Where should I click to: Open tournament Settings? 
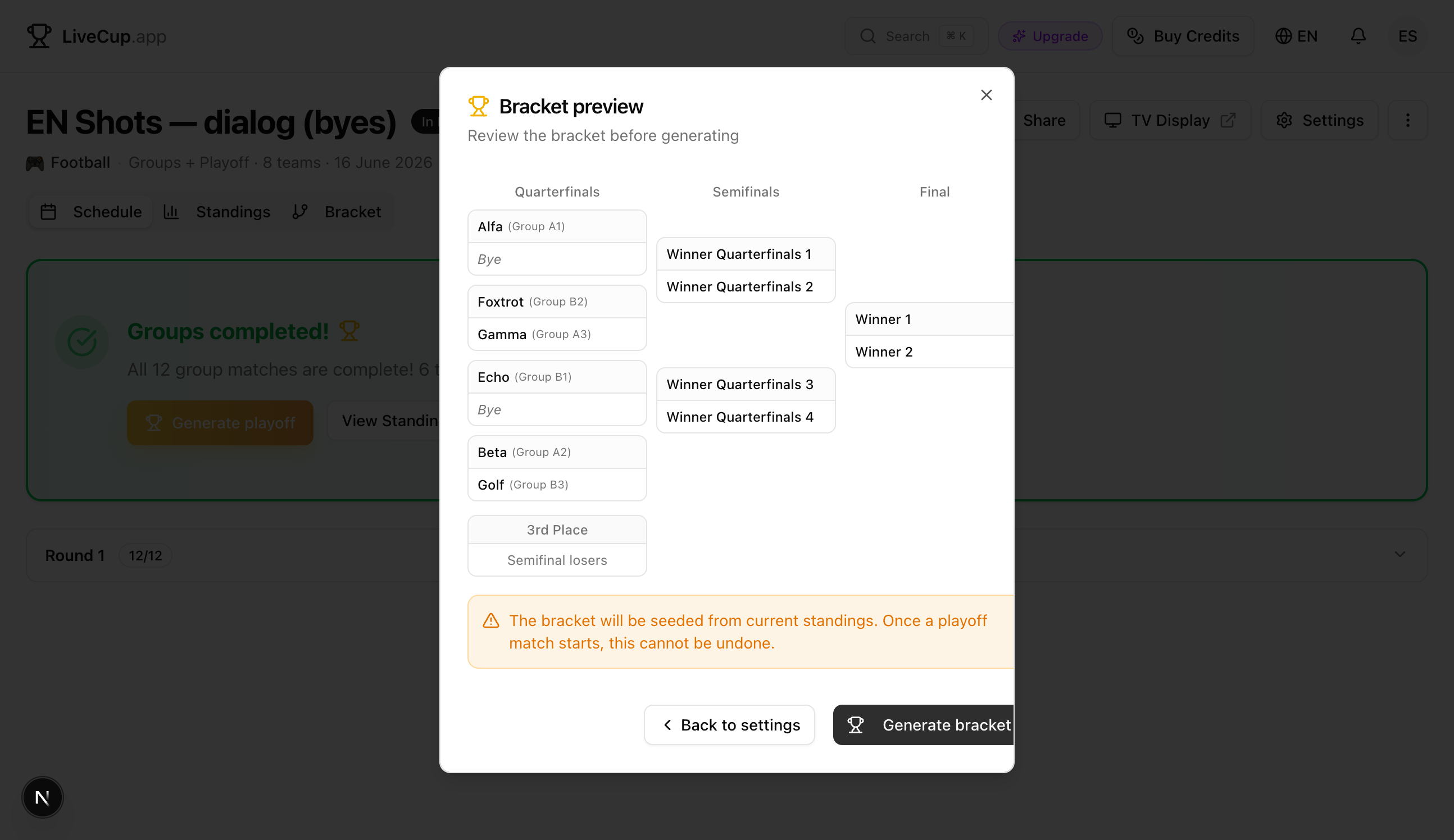(x=1320, y=120)
